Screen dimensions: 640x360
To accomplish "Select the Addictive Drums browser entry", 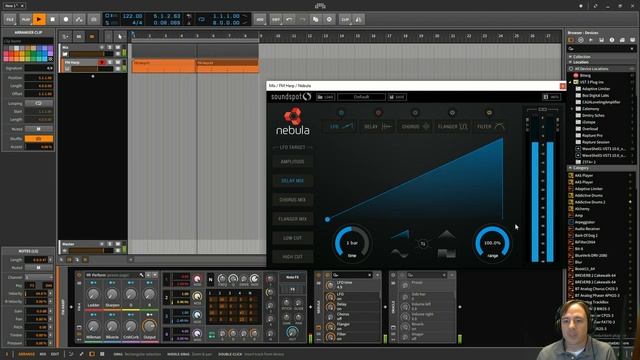I will [x=588, y=196].
